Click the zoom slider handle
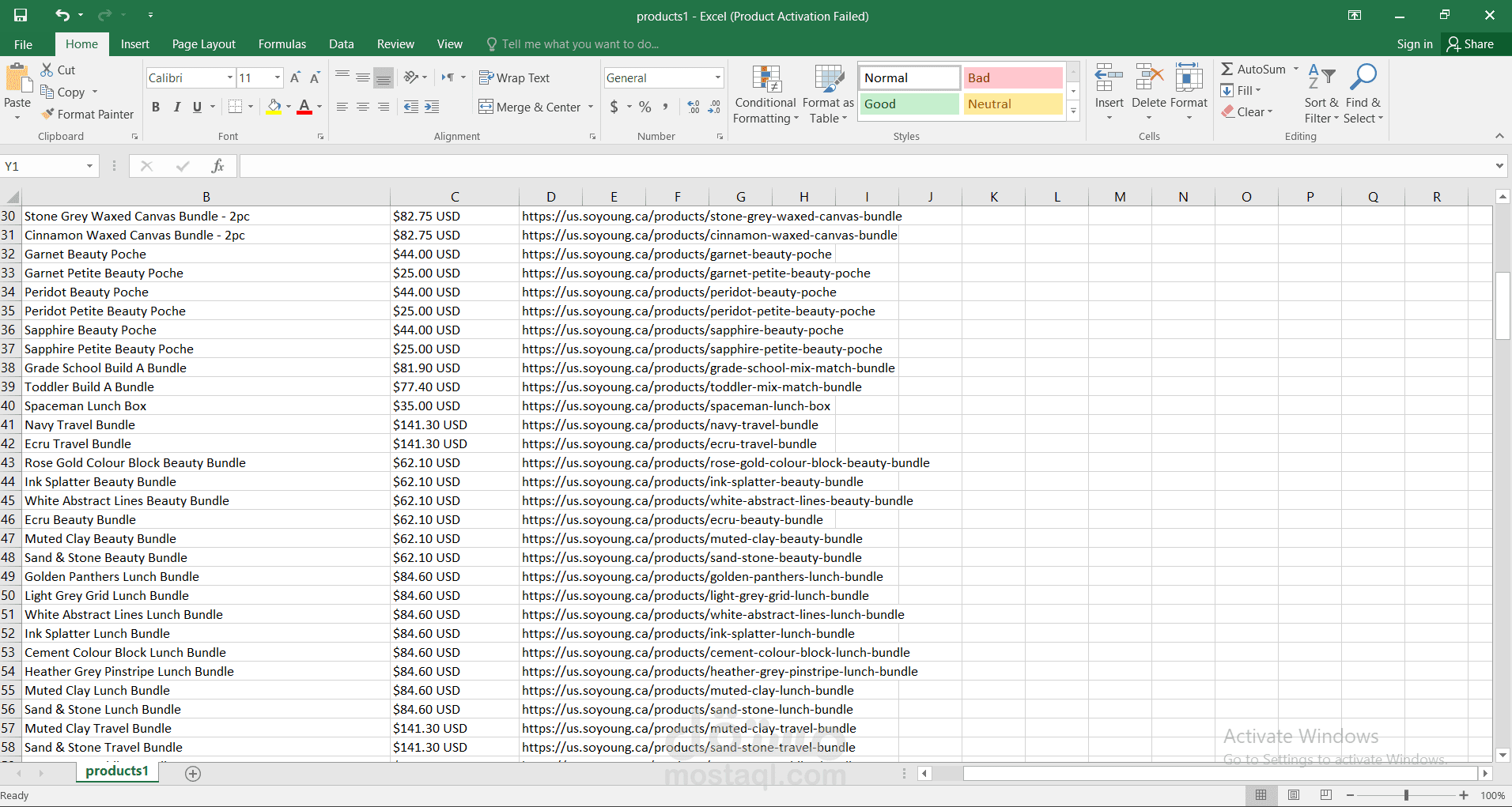The height and width of the screenshot is (807, 1512). (x=1406, y=795)
